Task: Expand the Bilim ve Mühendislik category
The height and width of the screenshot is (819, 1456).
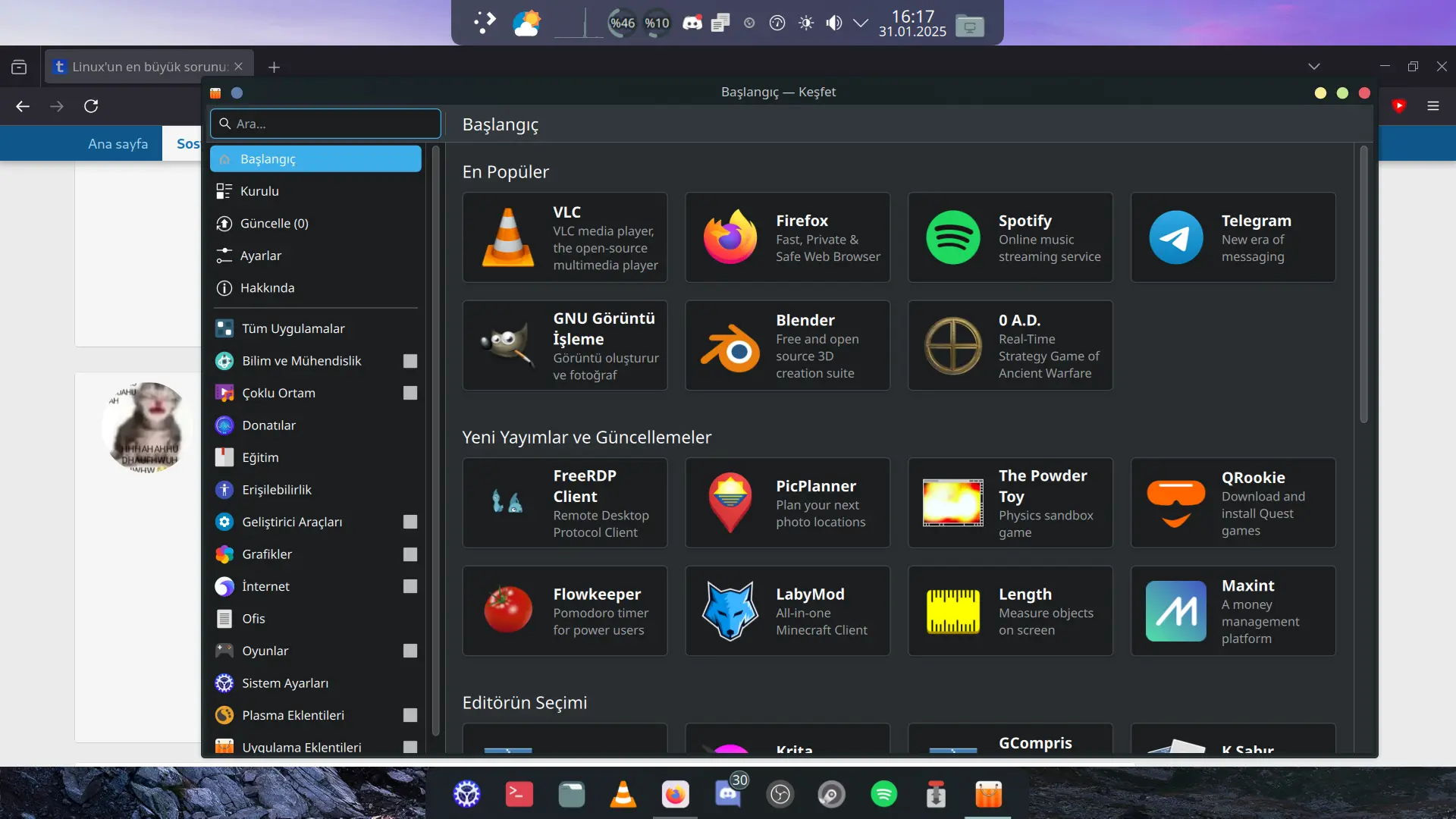Action: click(x=410, y=361)
